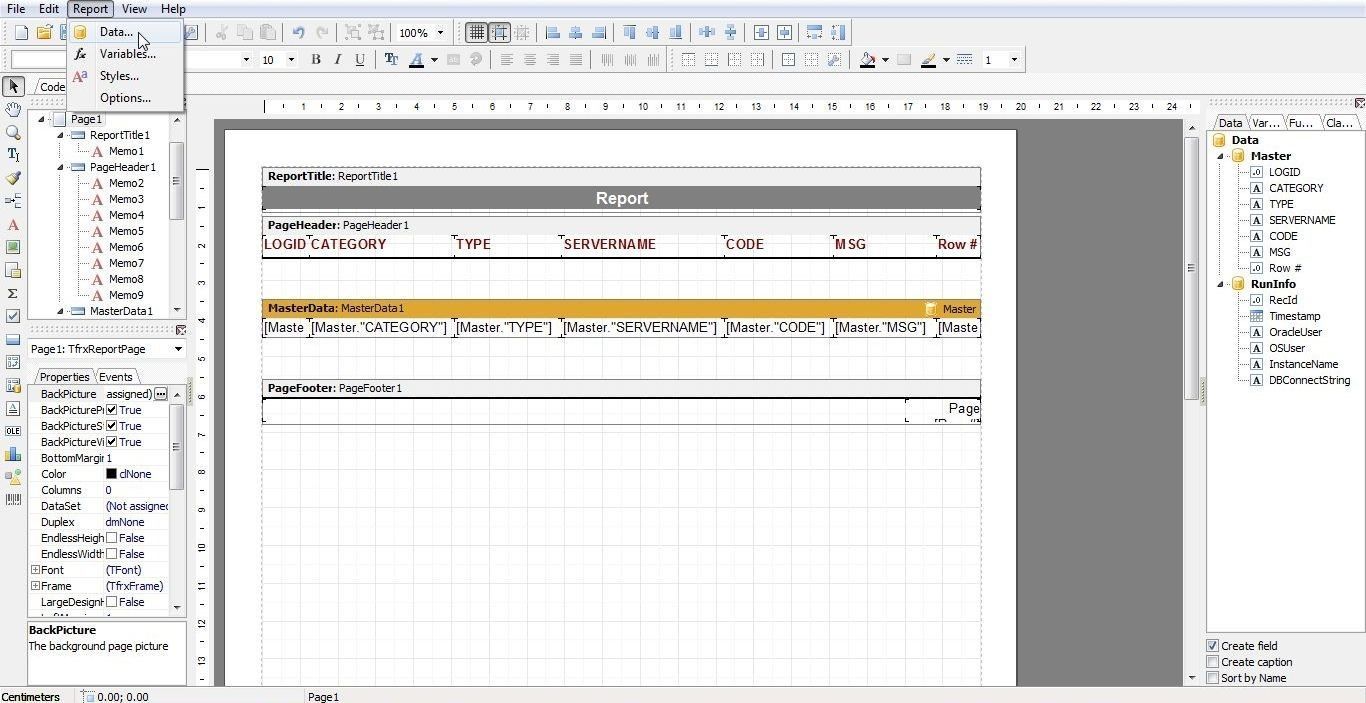This screenshot has height=703, width=1366.
Task: Open the frame width dropdown
Action: coord(1014,60)
